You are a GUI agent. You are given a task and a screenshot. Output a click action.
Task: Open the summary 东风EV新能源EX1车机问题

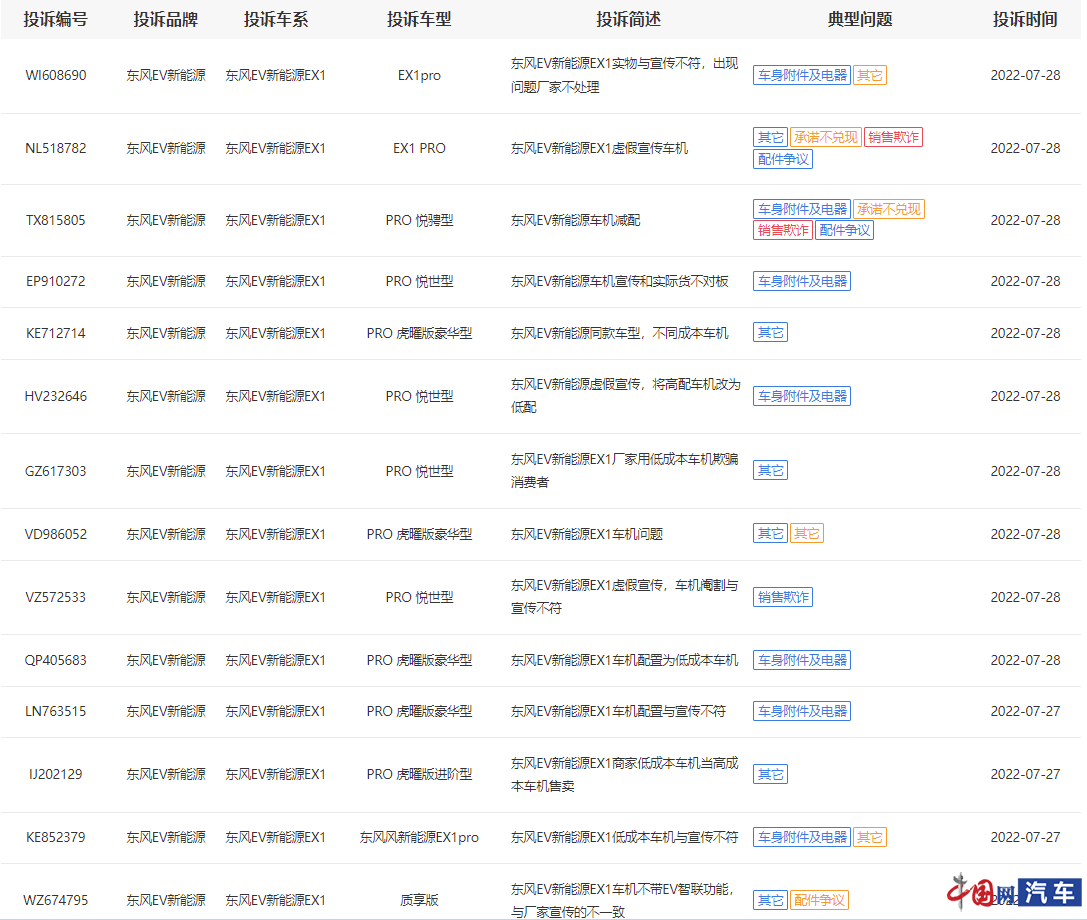coord(586,535)
